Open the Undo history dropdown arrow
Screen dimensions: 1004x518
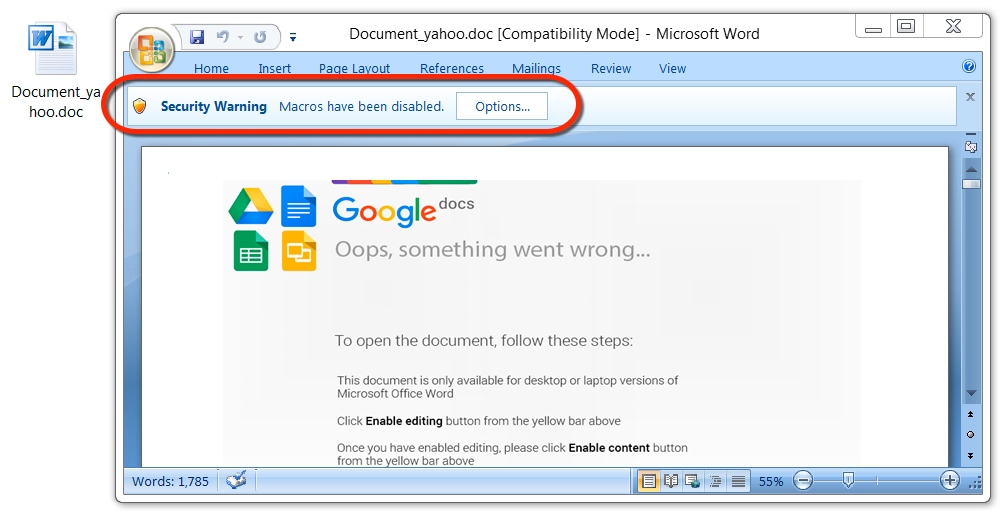tap(241, 37)
